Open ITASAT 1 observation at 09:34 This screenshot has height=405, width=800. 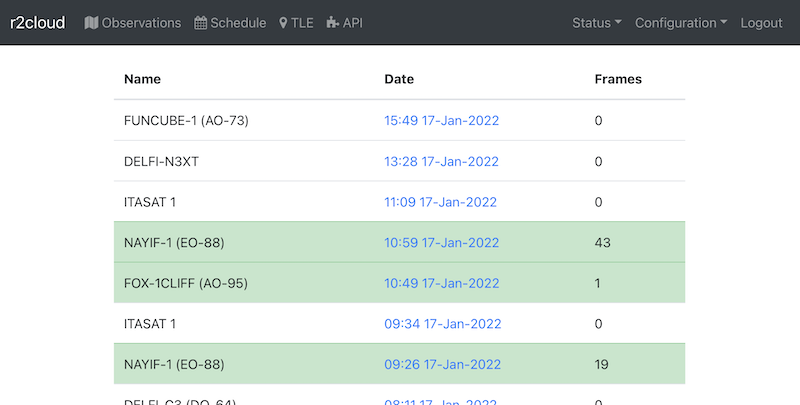442,324
